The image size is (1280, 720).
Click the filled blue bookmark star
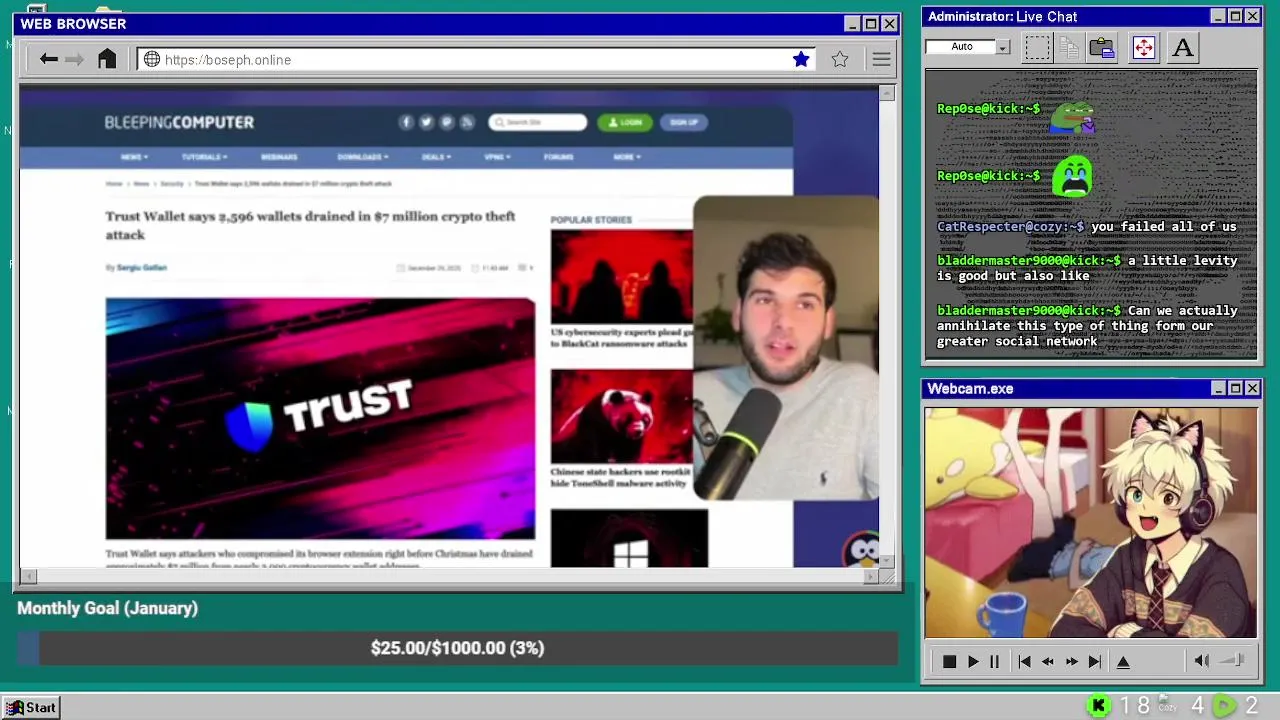801,59
